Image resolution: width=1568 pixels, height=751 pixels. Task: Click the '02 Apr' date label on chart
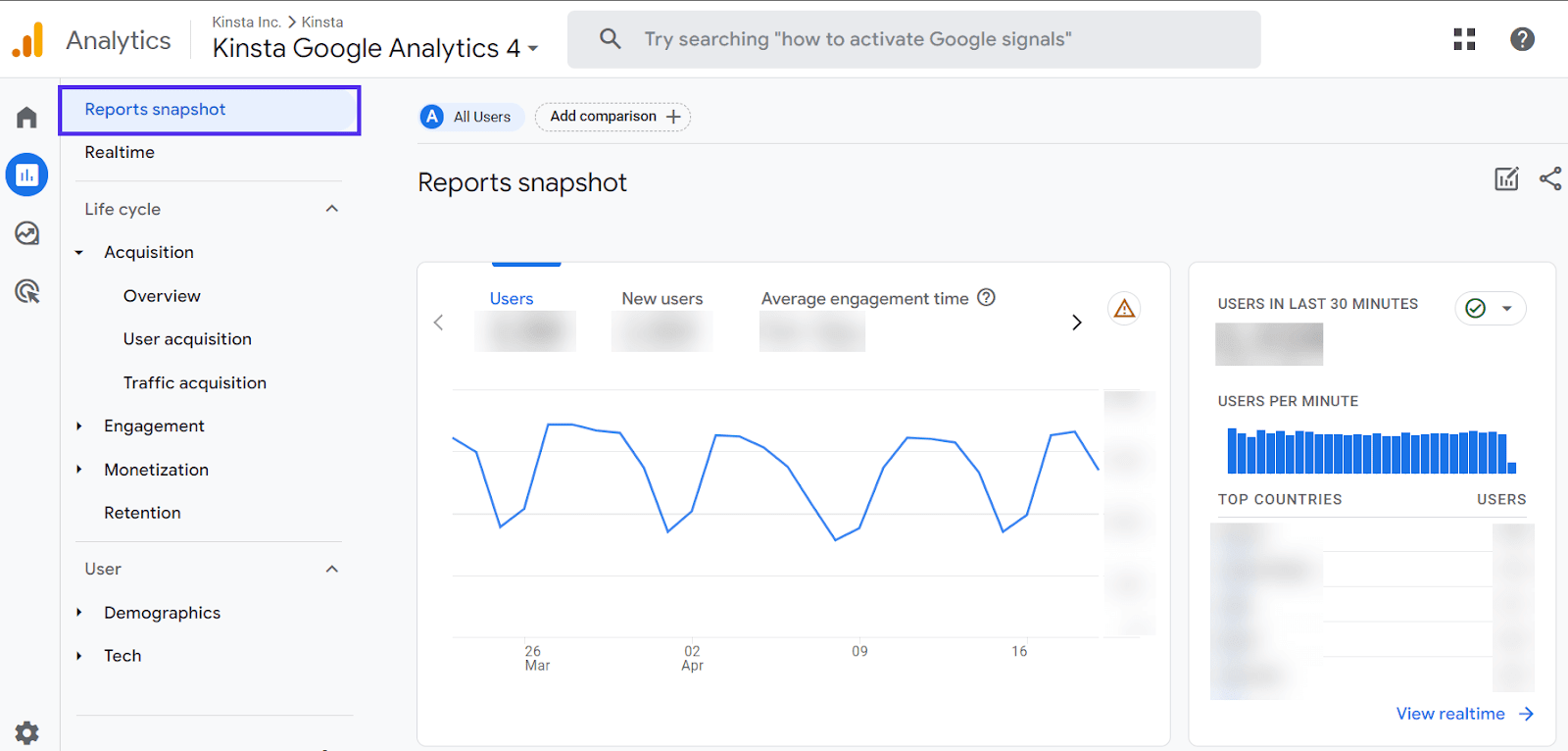coord(692,658)
